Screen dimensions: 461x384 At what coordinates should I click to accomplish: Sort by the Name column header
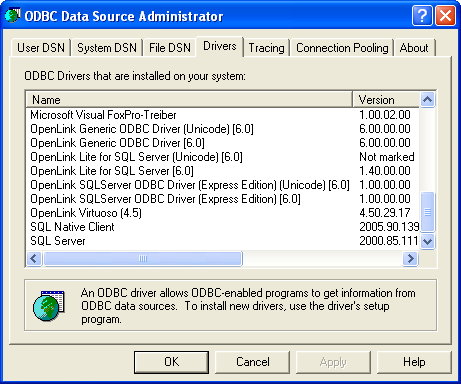pos(189,100)
